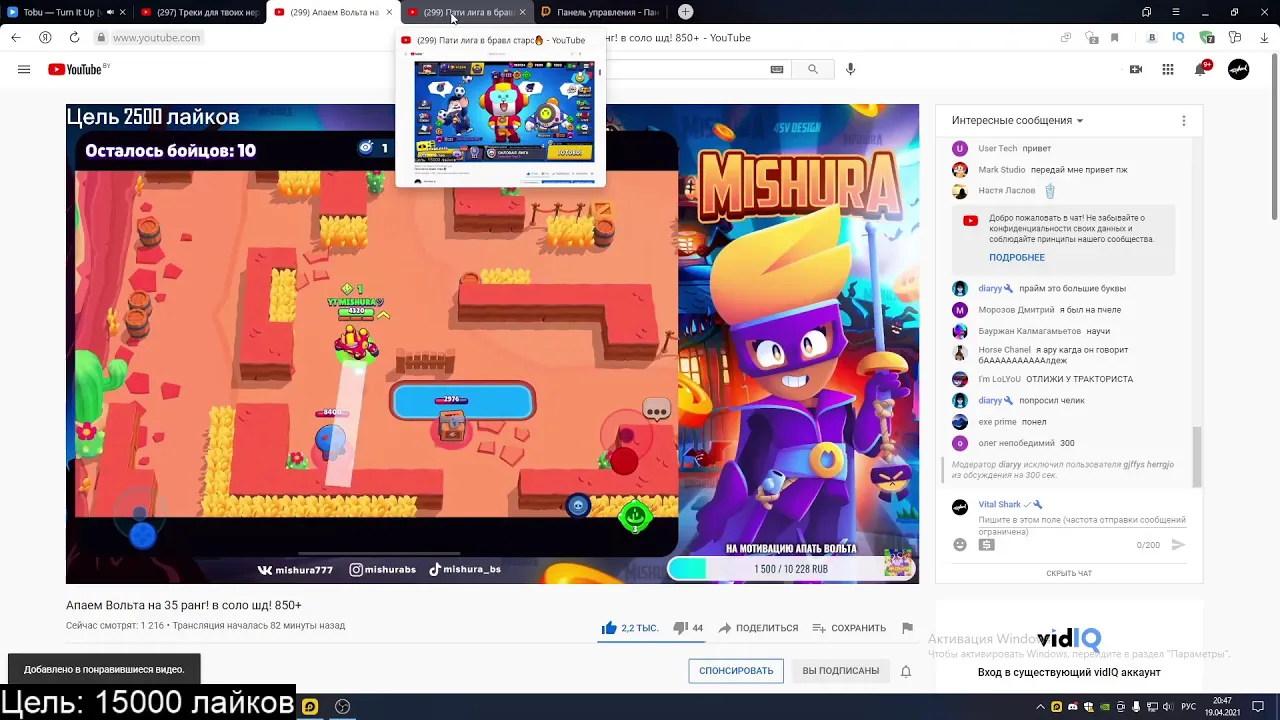Screen dimensions: 1280x720
Task: Open the taskbar clock 20:47
Action: click(1222, 706)
